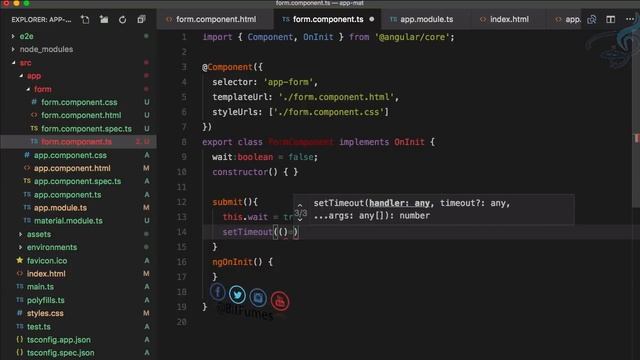Split the editor layout

click(x=610, y=19)
